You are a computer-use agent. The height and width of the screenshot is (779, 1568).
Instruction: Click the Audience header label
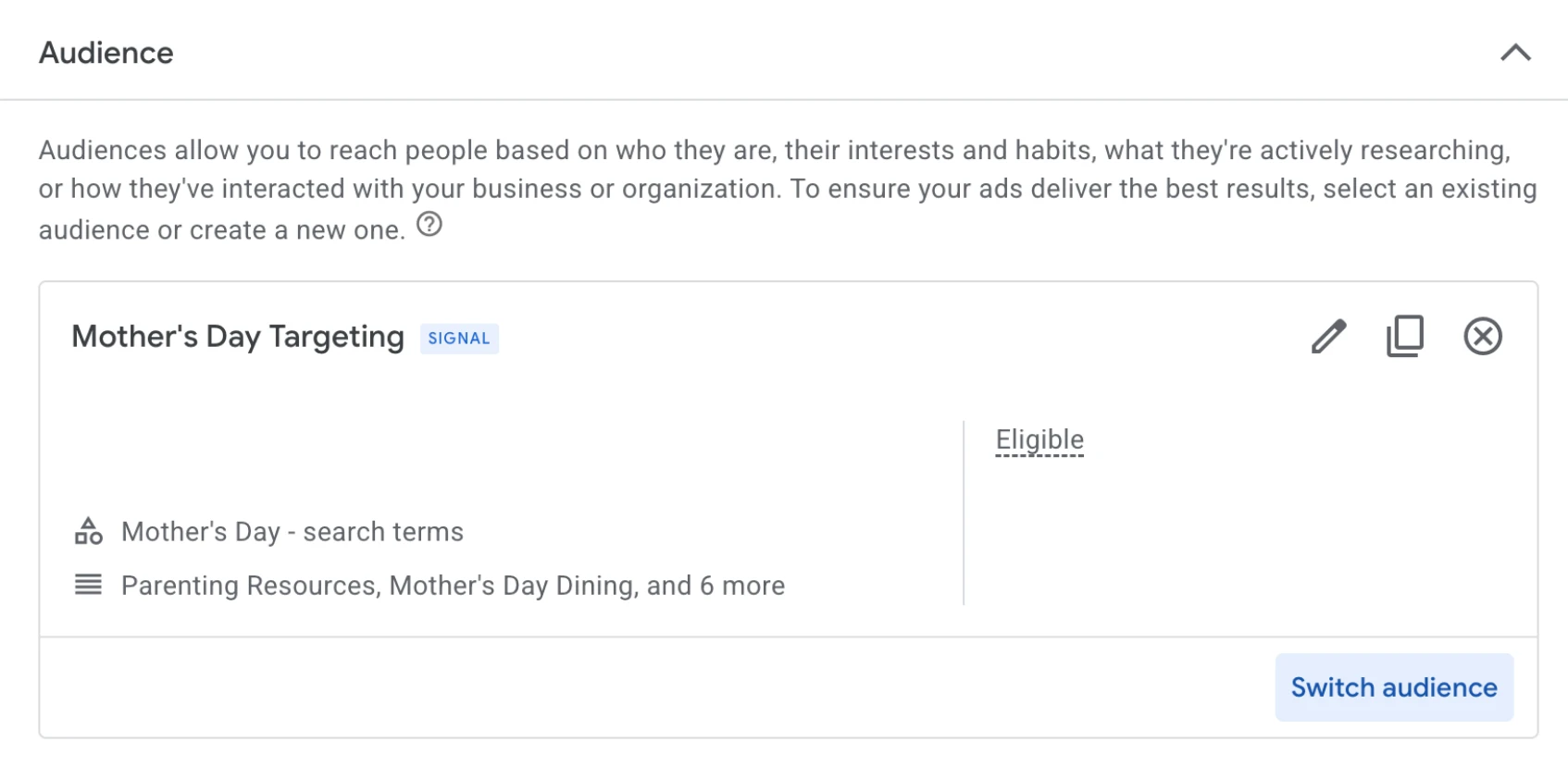click(x=106, y=53)
